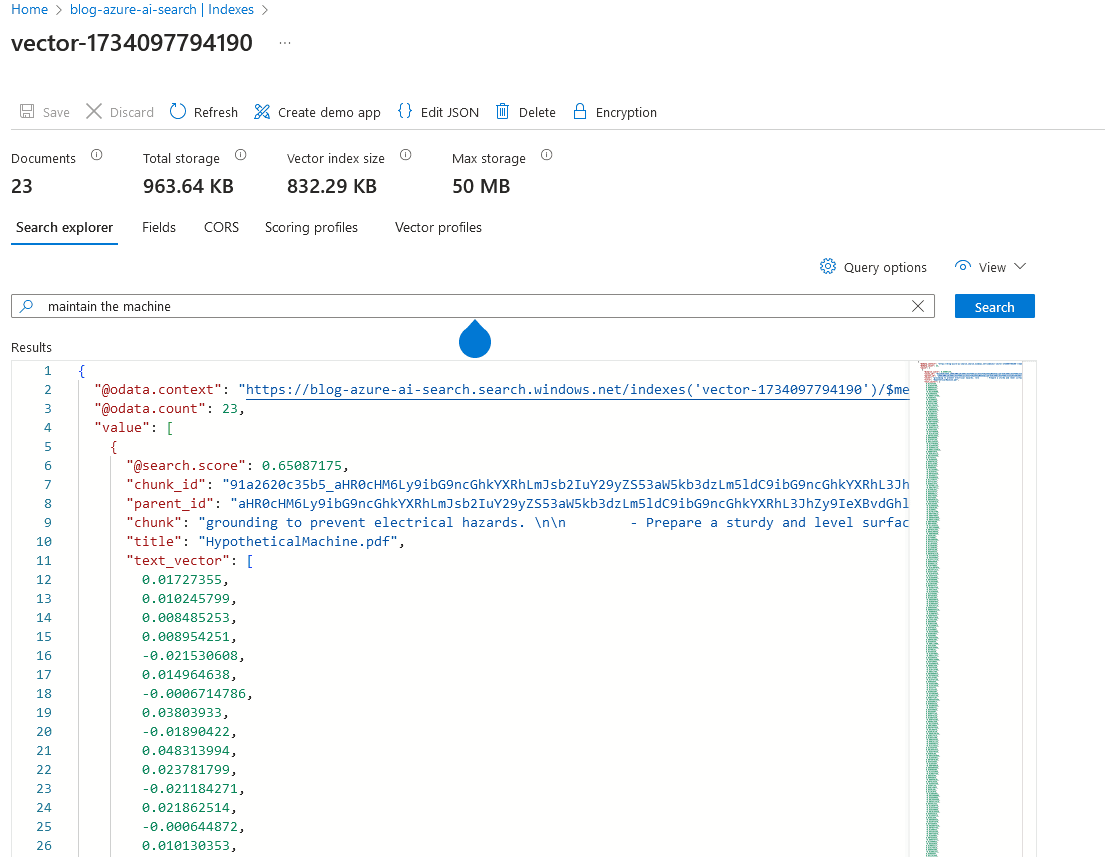Screen dimensions: 1105x857
Task: Click the Discard X icon
Action: [x=94, y=111]
